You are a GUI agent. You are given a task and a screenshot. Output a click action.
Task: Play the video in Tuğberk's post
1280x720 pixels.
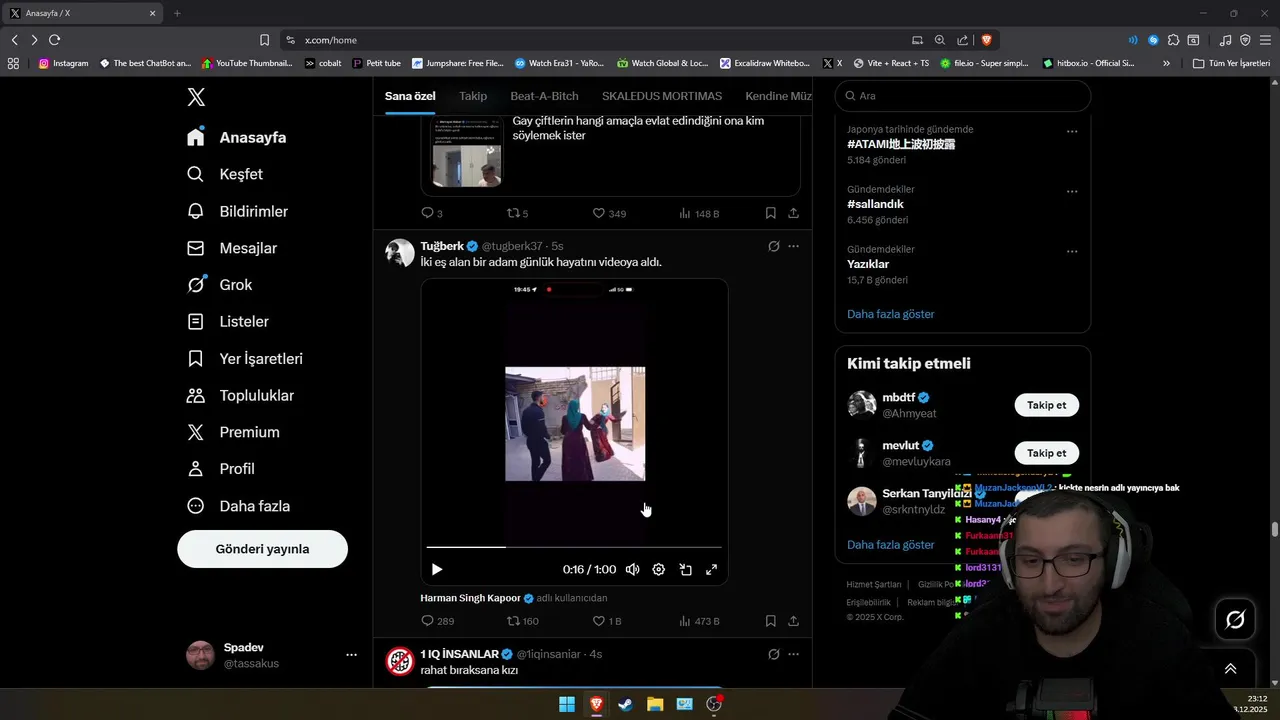coord(437,569)
